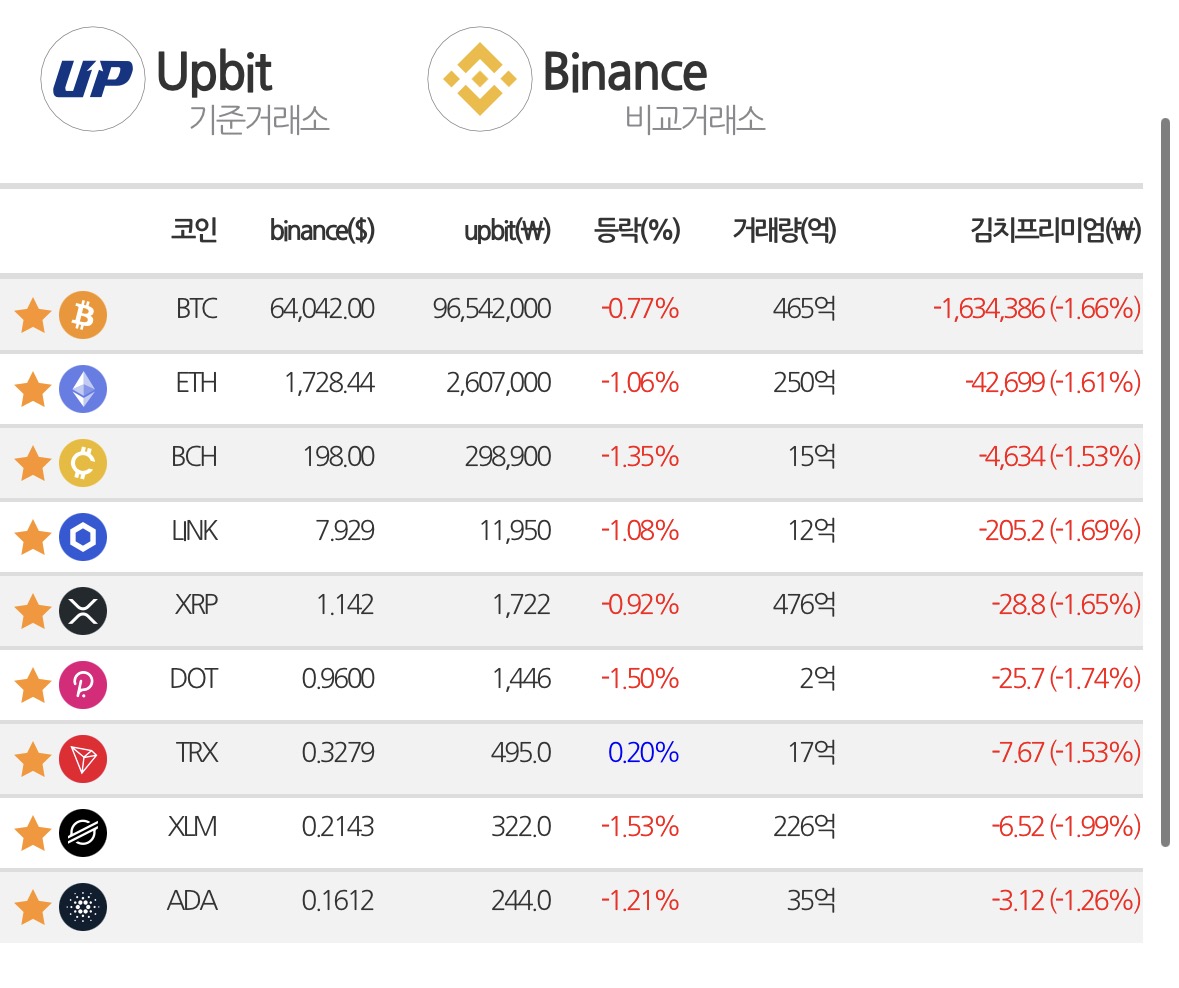The image size is (1179, 988).
Task: Click the Bitcoin coin icon
Action: pyautogui.click(x=83, y=314)
